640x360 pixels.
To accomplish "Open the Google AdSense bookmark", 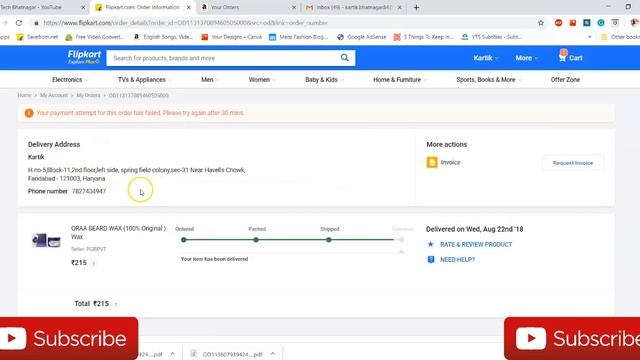I will click(x=362, y=37).
